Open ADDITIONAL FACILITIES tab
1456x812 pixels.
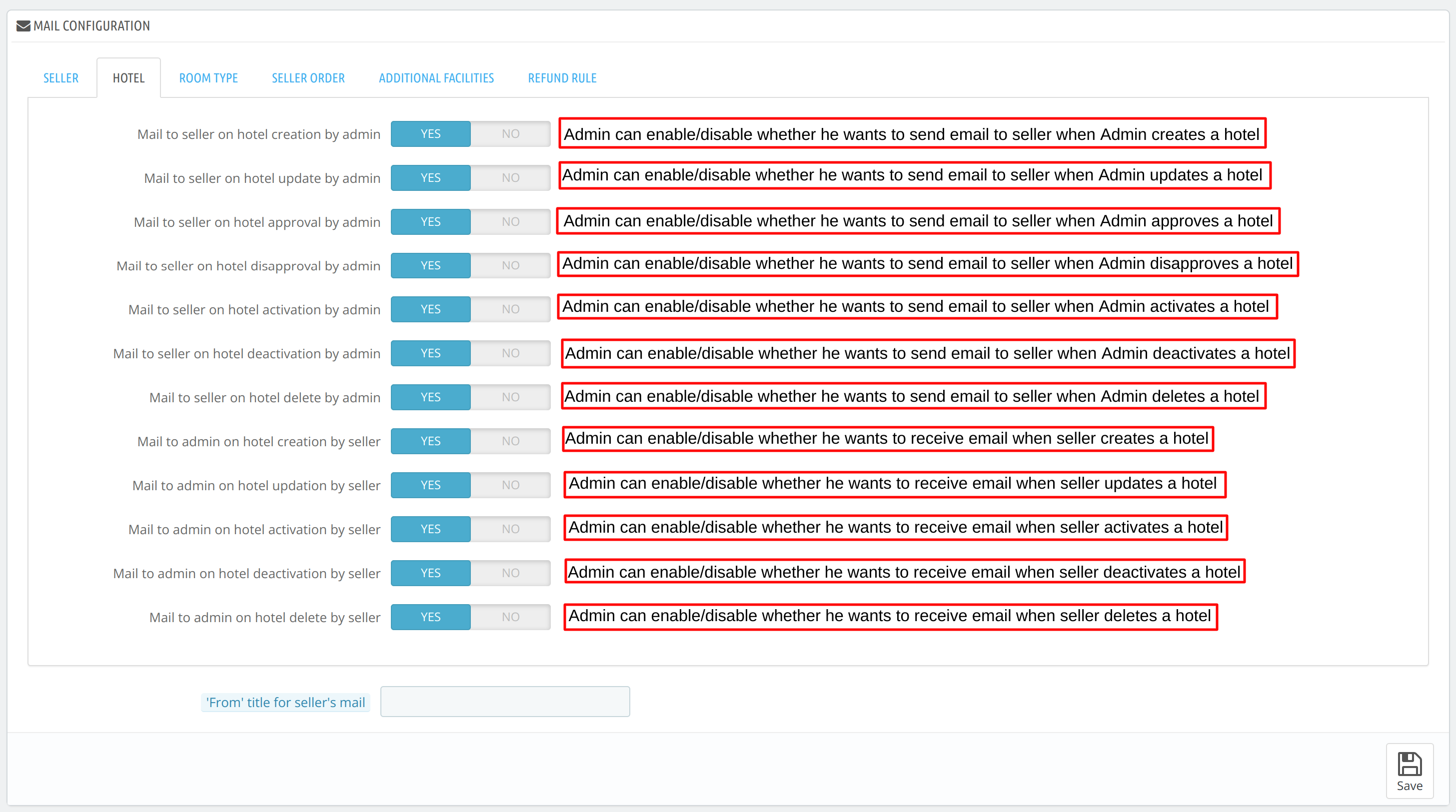coord(436,77)
